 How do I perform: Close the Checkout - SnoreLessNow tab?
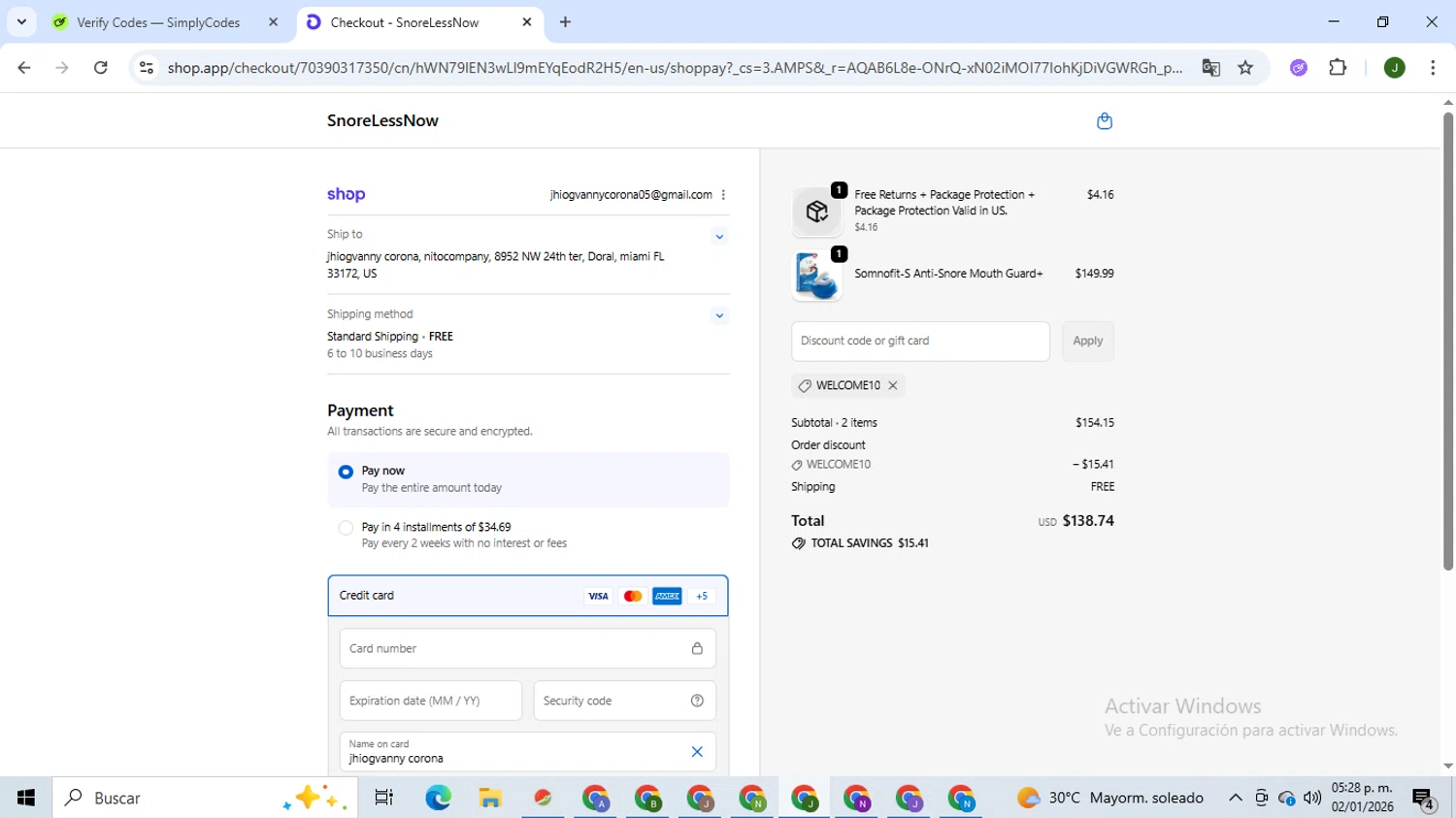(x=527, y=22)
